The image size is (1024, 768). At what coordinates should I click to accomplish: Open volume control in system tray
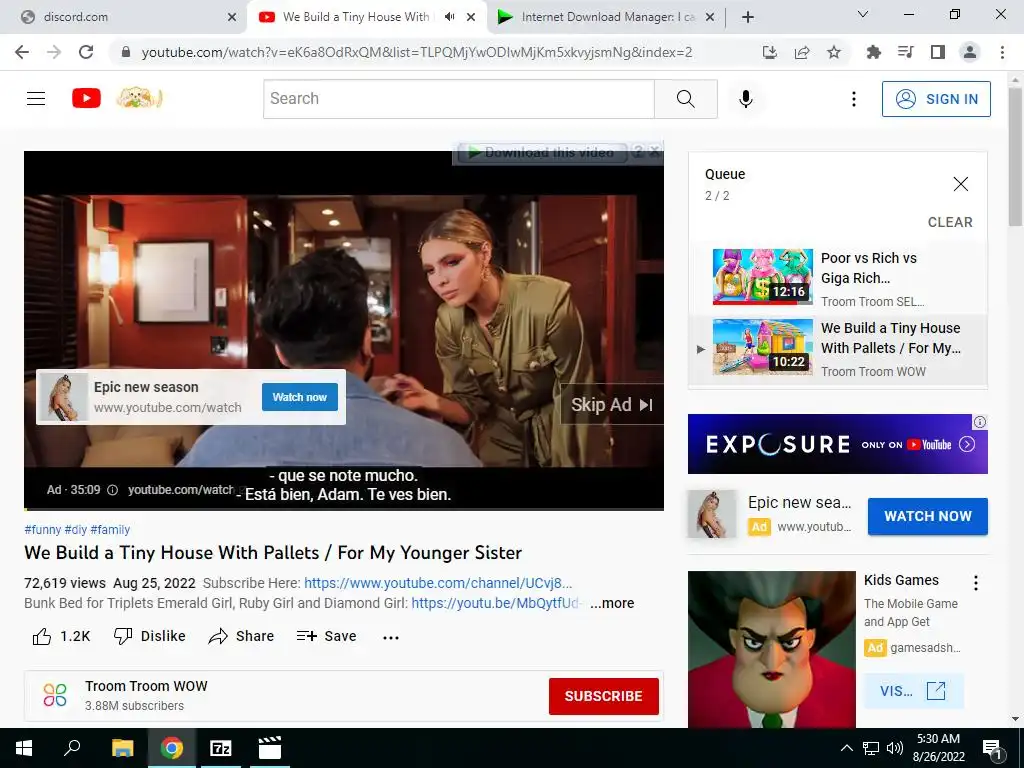point(895,748)
